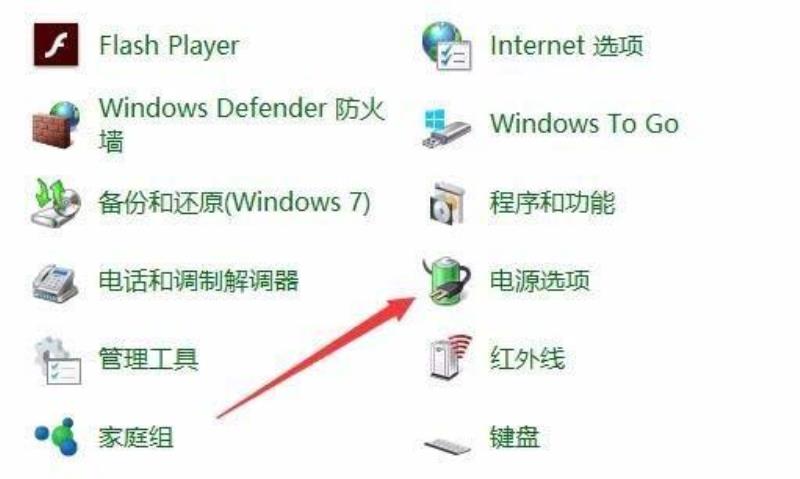This screenshot has height=479, width=800.
Task: Open Windows Defender firewall brick icon
Action: click(56, 124)
